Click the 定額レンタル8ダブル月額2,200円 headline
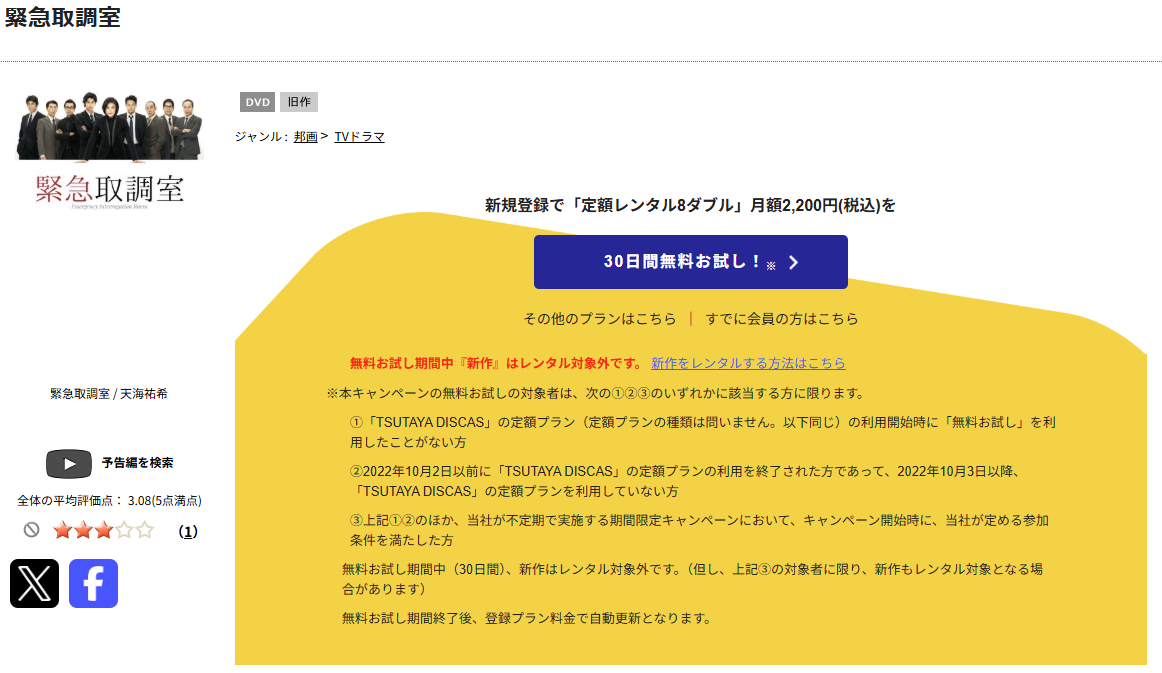1162x673 pixels. [691, 205]
